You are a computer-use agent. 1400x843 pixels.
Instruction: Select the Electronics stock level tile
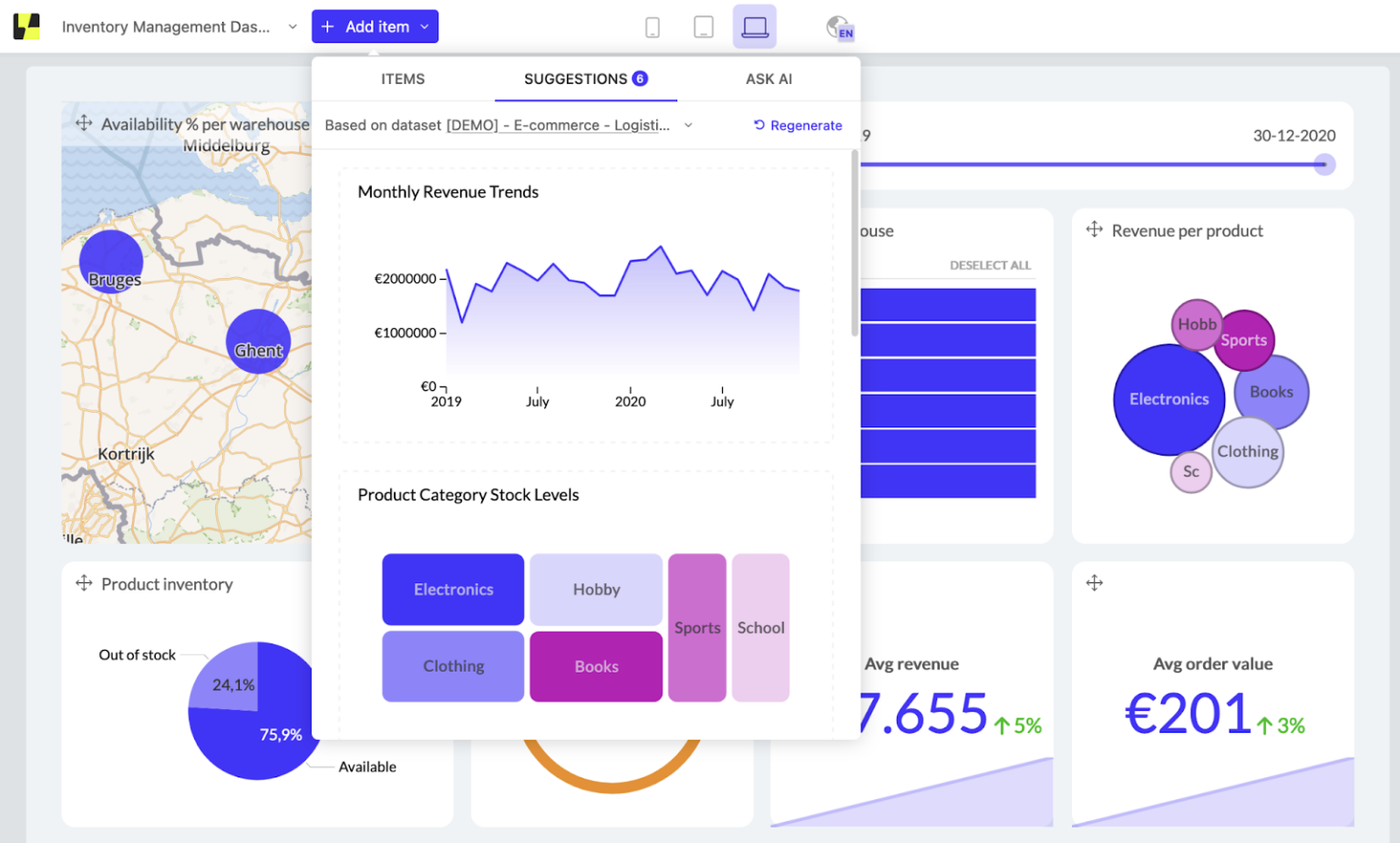click(x=453, y=589)
